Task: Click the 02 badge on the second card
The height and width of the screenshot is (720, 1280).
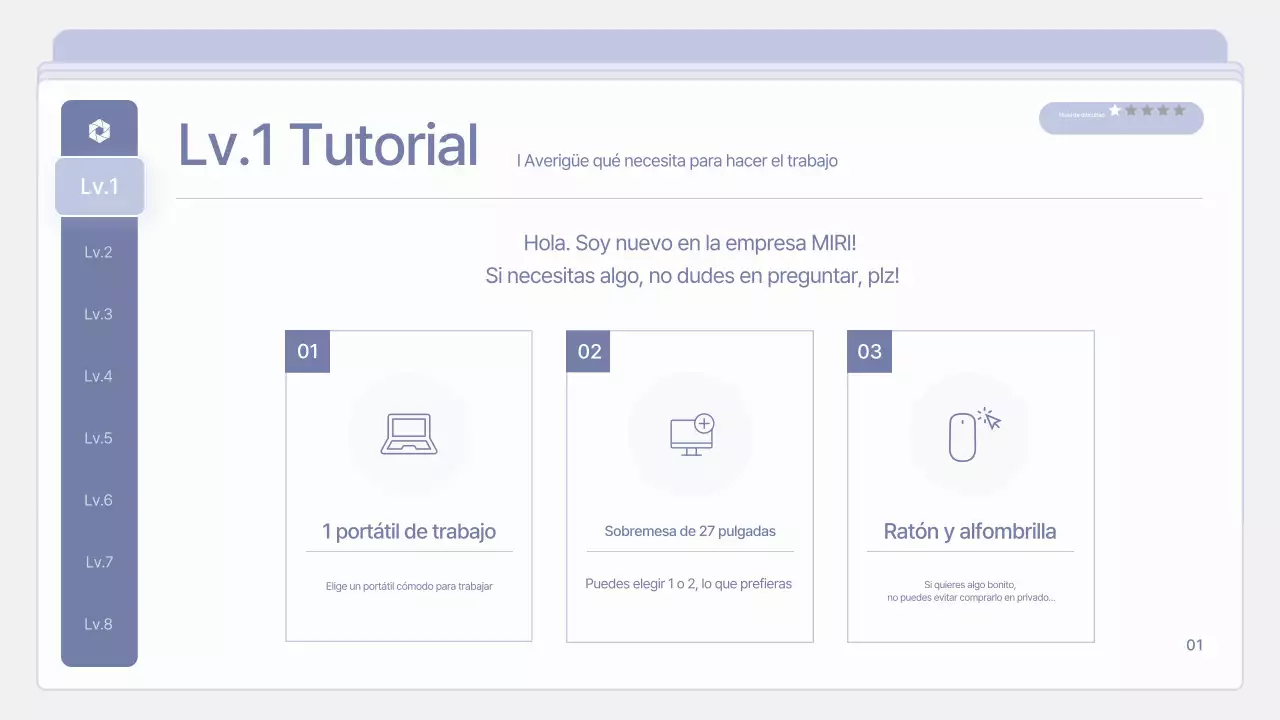Action: click(x=588, y=351)
